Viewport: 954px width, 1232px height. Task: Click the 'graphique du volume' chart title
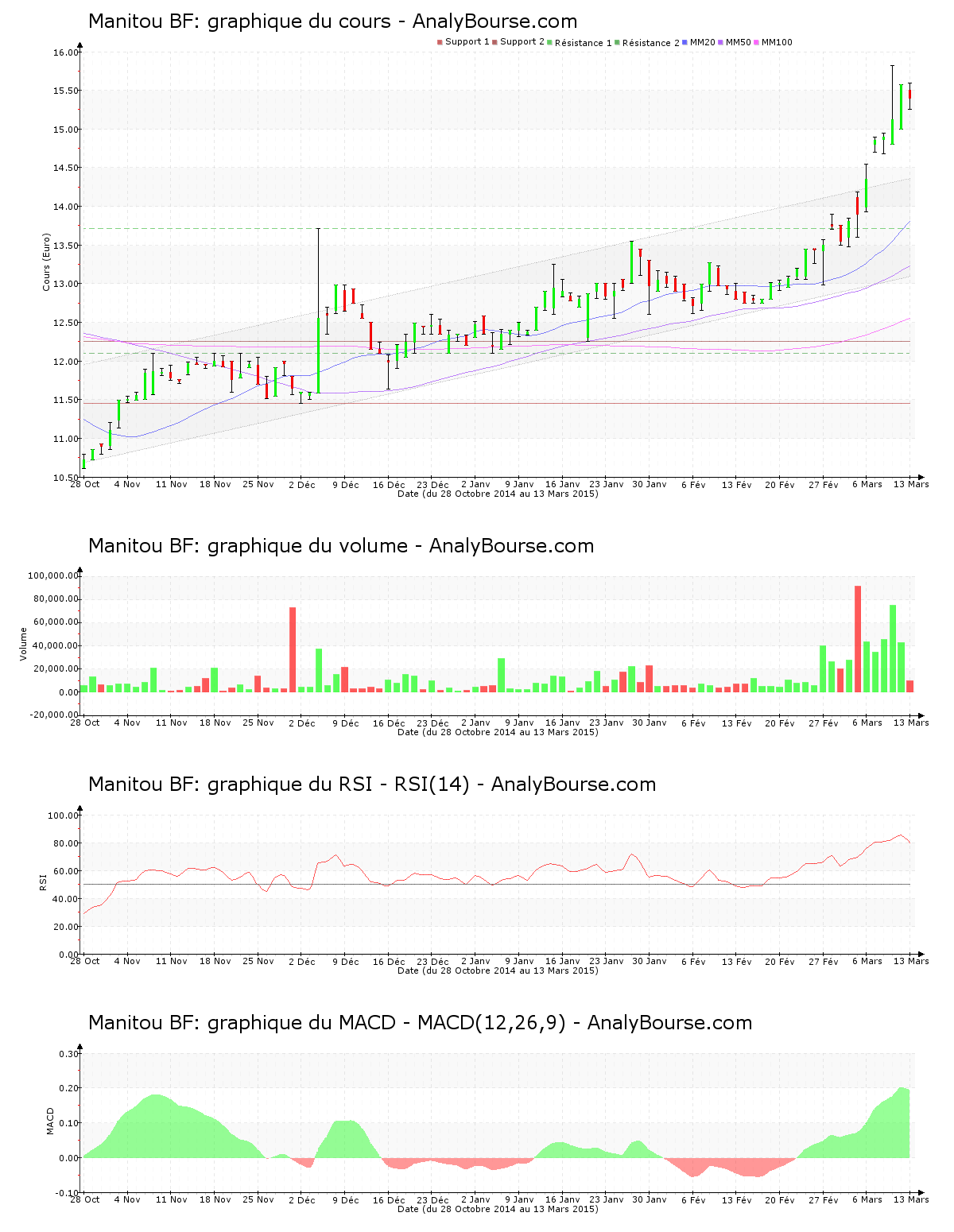coord(341,546)
